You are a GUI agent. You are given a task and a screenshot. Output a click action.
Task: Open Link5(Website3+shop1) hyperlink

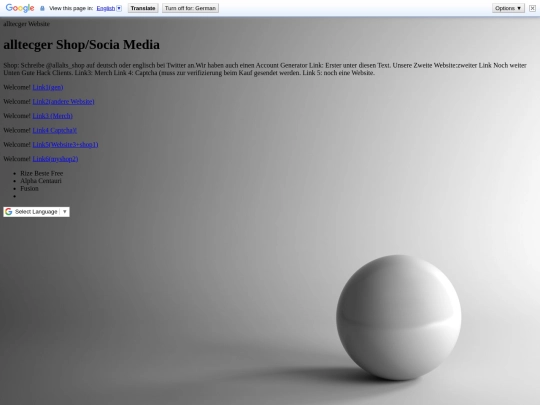[65, 145]
